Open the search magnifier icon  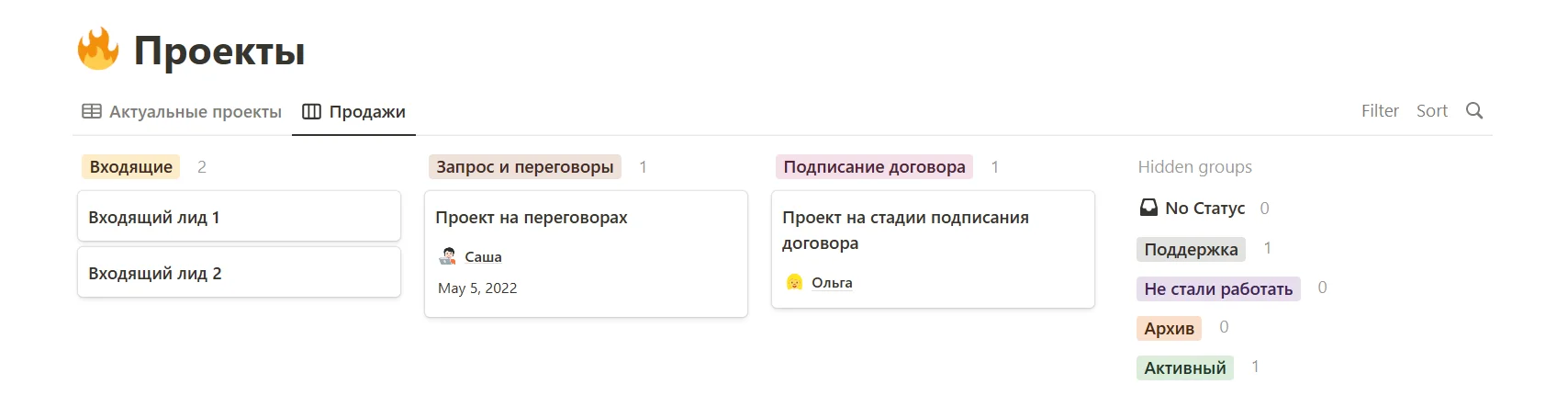(1474, 111)
